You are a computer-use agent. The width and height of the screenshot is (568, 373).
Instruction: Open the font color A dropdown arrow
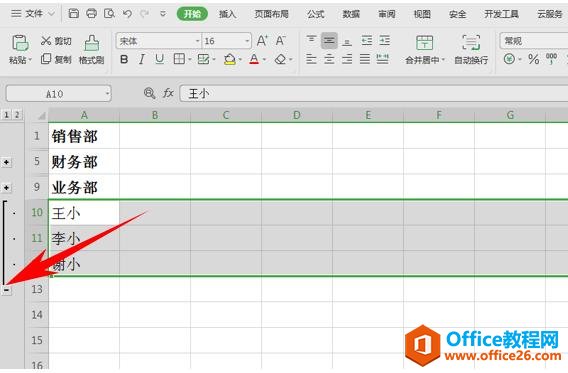pyautogui.click(x=264, y=59)
